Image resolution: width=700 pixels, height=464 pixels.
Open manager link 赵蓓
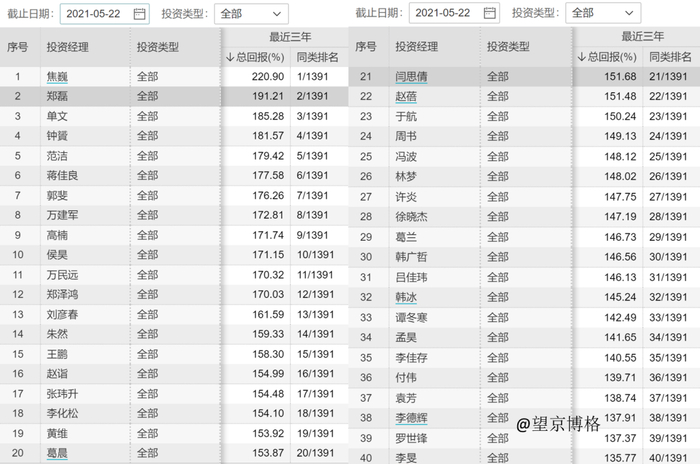pos(406,96)
